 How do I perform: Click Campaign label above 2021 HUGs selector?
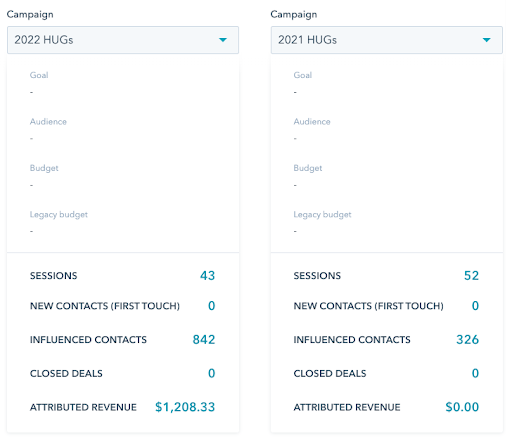point(294,15)
